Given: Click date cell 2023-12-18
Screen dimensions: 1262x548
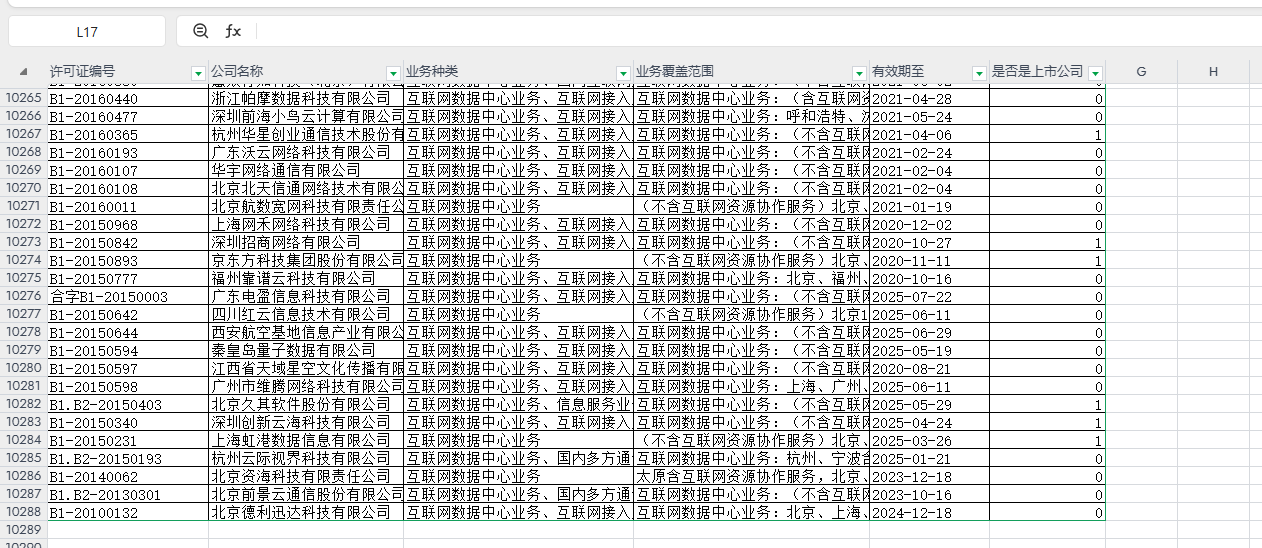Looking at the screenshot, I should 929,477.
